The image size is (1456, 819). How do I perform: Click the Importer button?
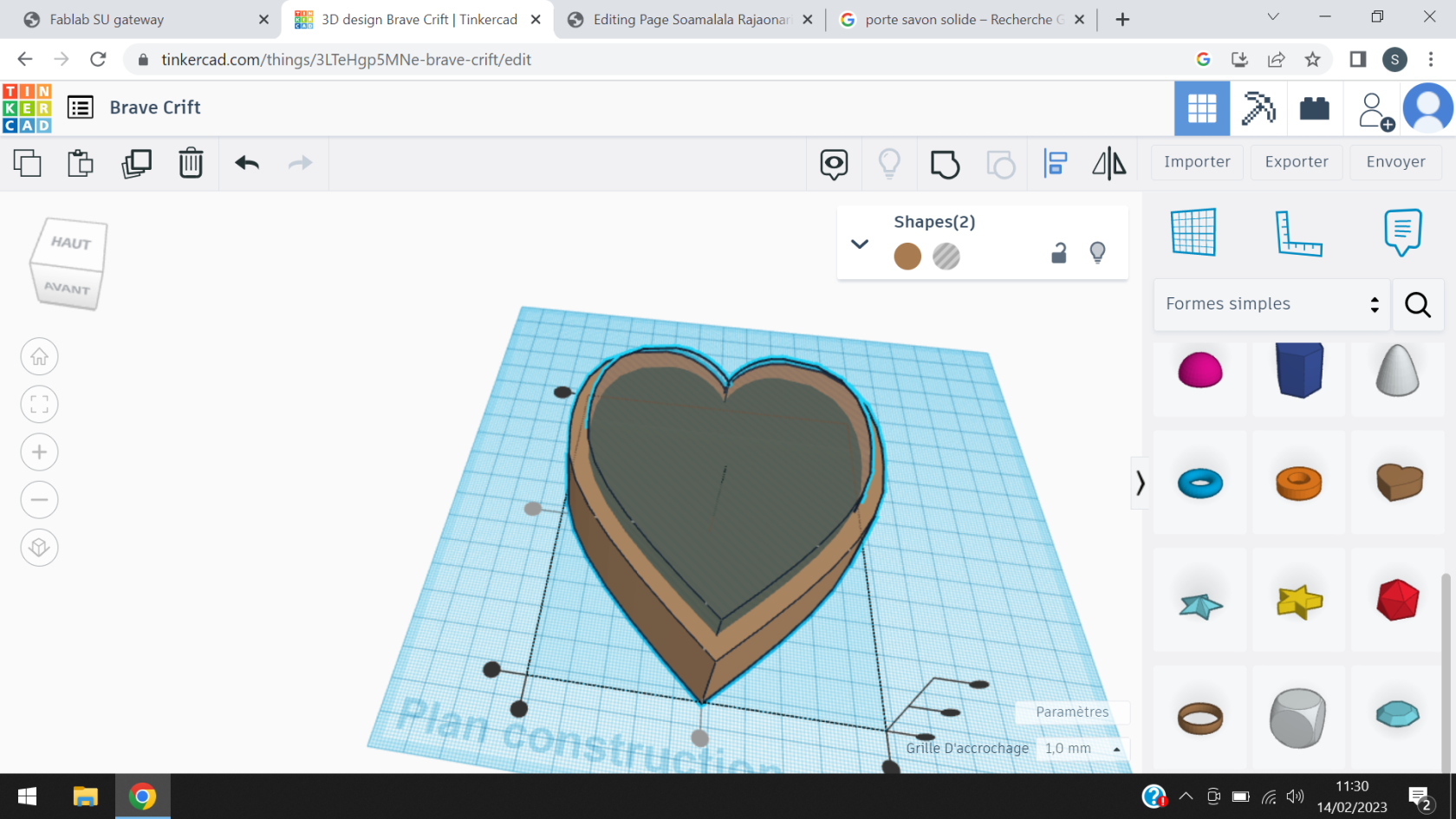(1197, 162)
